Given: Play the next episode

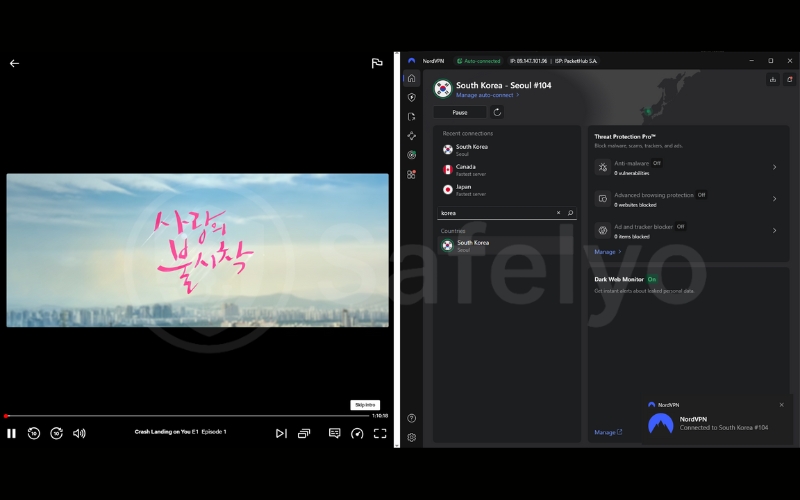Looking at the screenshot, I should click(281, 433).
